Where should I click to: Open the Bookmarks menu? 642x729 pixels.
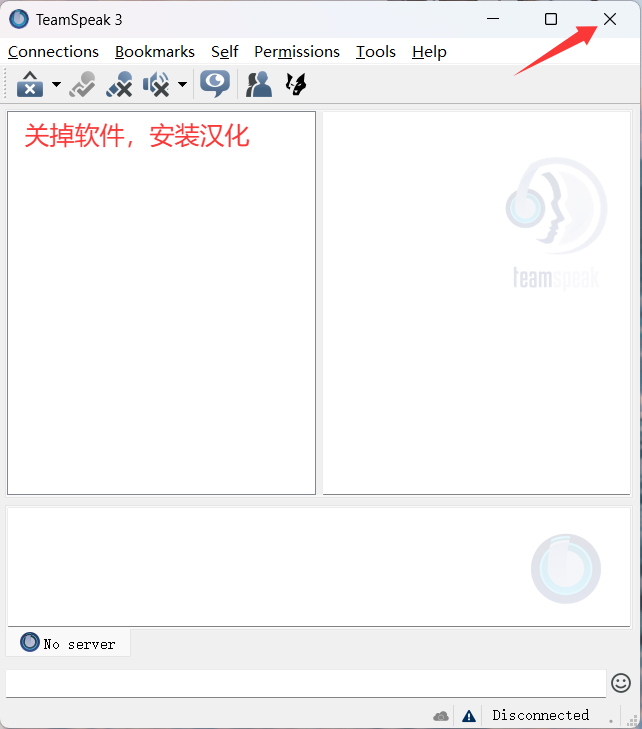154,52
